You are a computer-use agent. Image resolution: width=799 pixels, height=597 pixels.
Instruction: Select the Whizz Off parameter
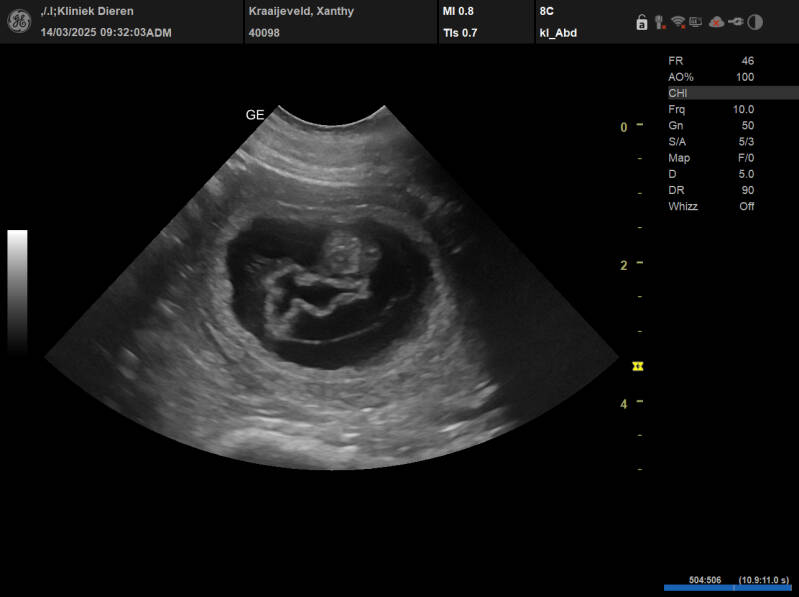tap(711, 206)
